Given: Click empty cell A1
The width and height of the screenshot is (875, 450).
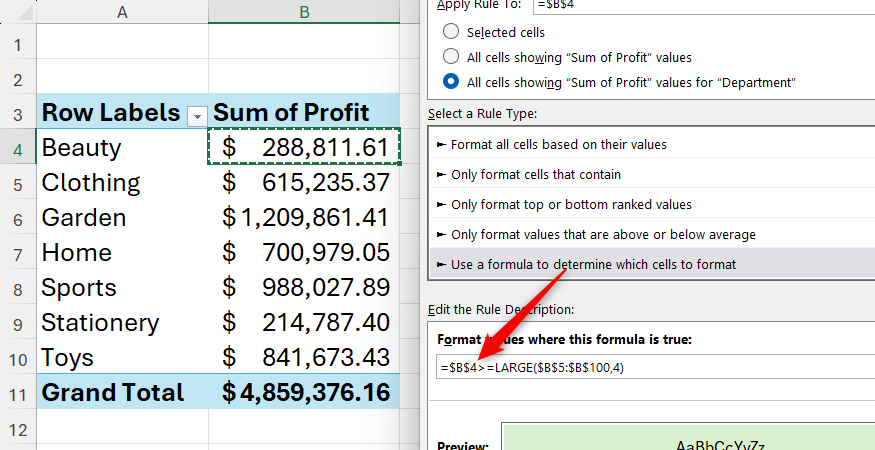Looking at the screenshot, I should coord(122,41).
